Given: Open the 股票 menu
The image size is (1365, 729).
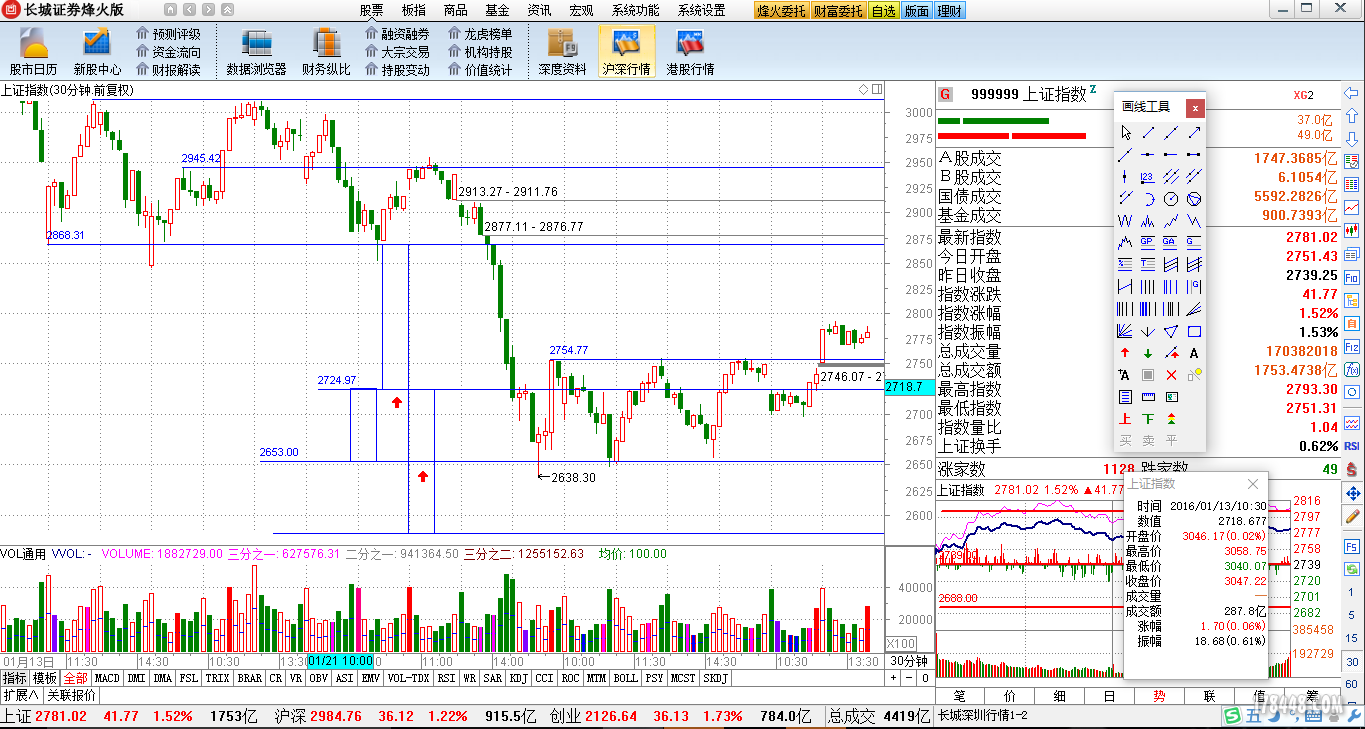Looking at the screenshot, I should coord(371,11).
